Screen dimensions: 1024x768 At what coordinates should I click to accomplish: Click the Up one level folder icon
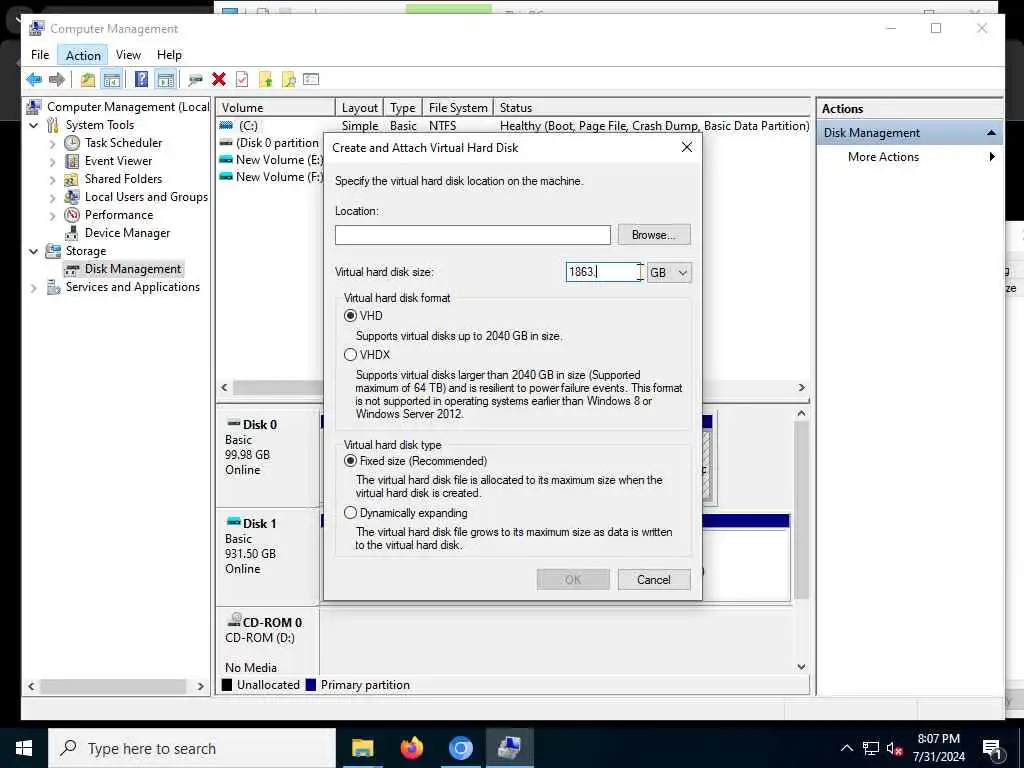click(x=88, y=80)
